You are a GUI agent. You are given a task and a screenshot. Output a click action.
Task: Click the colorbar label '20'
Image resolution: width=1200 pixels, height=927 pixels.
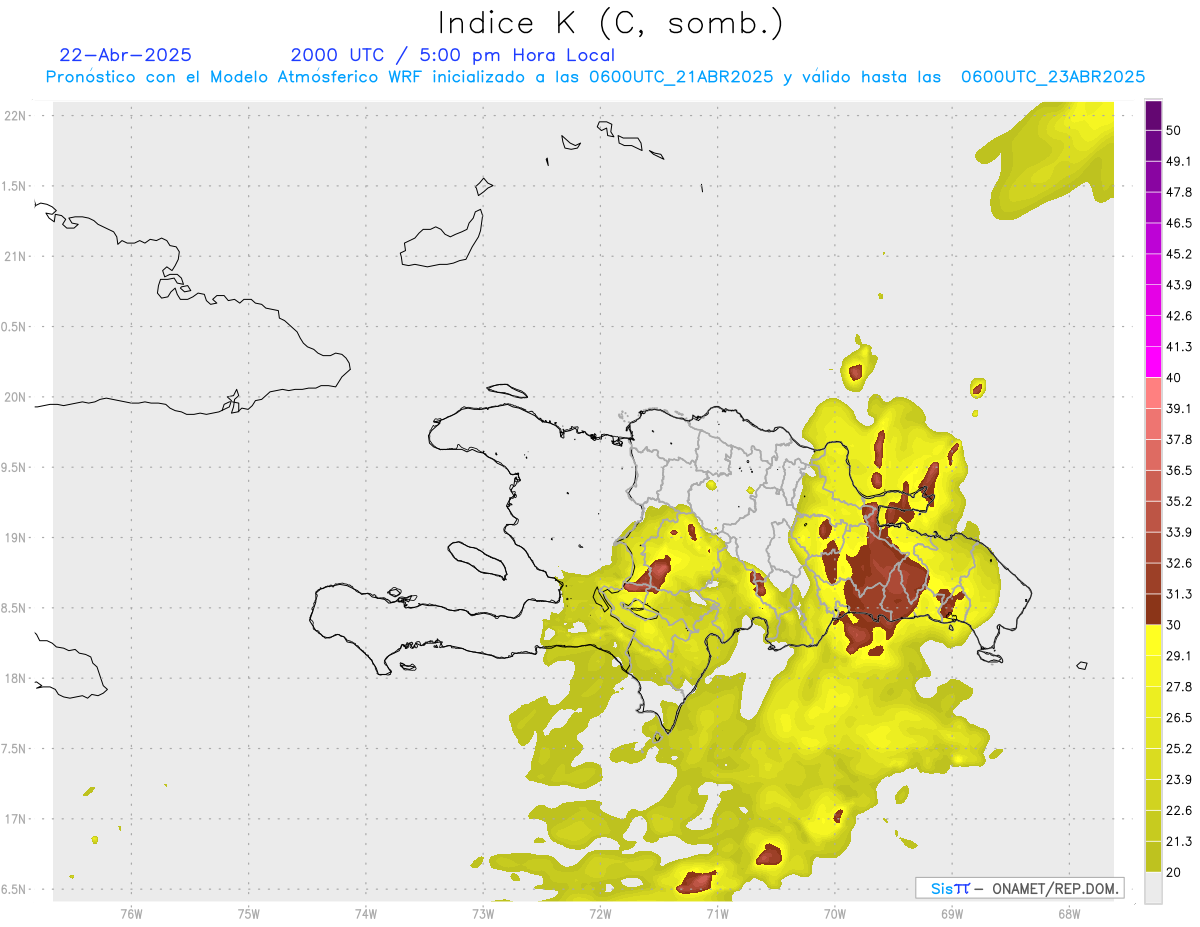coord(1174,873)
